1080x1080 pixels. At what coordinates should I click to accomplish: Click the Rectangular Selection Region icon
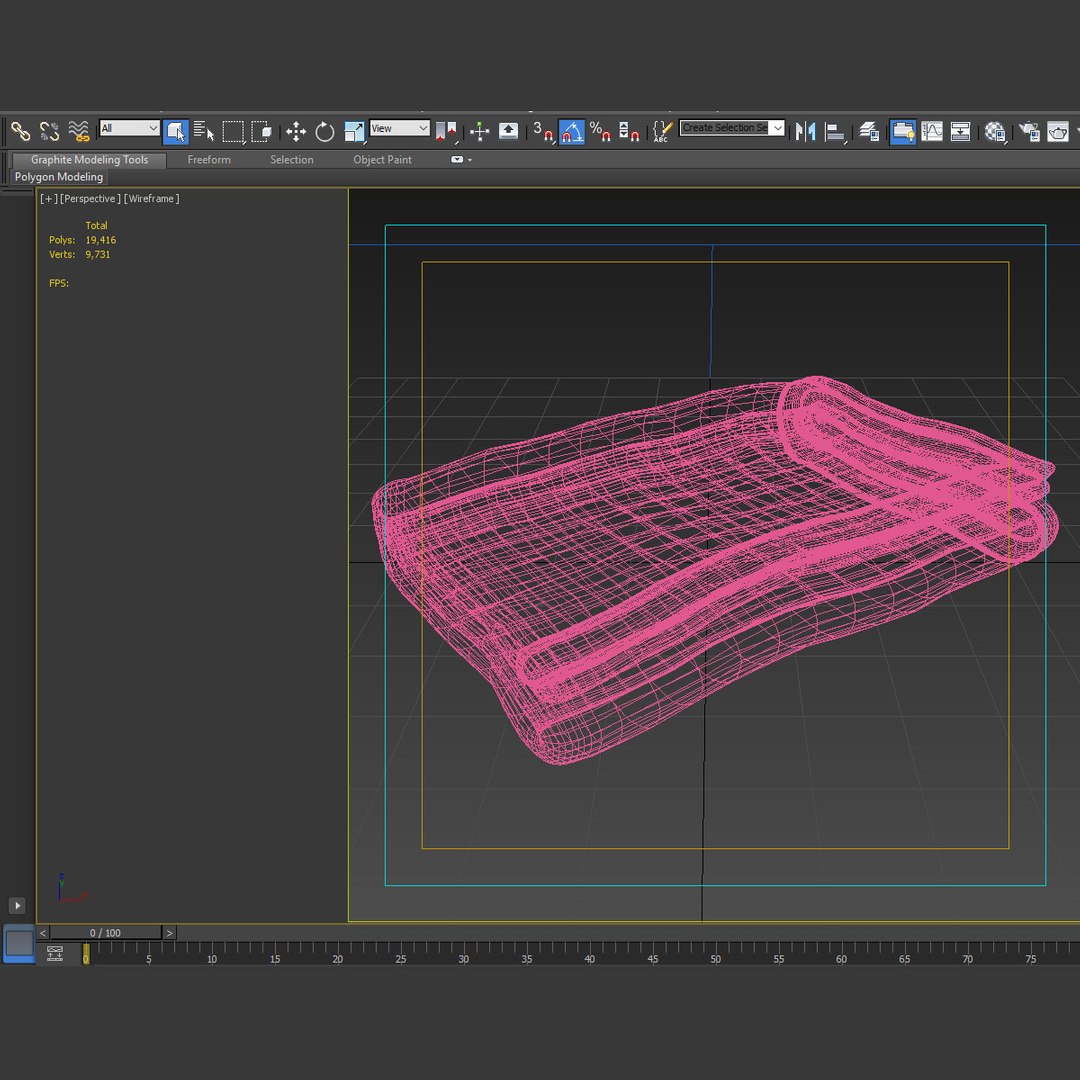(x=233, y=131)
